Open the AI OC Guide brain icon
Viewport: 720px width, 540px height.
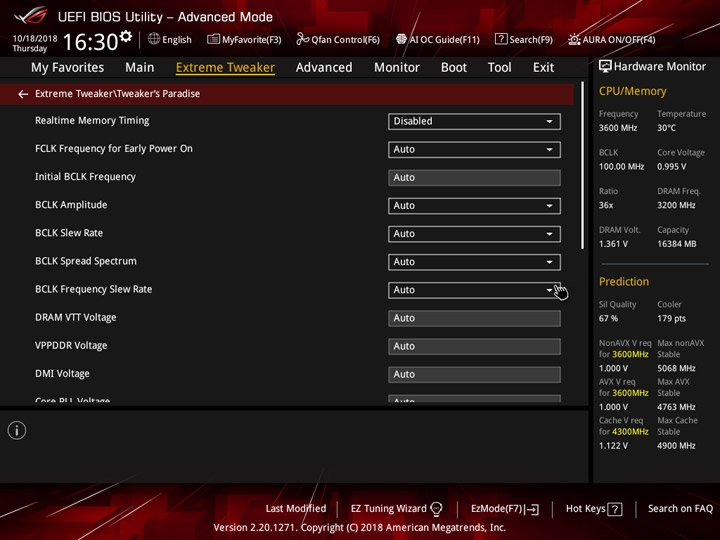point(401,39)
